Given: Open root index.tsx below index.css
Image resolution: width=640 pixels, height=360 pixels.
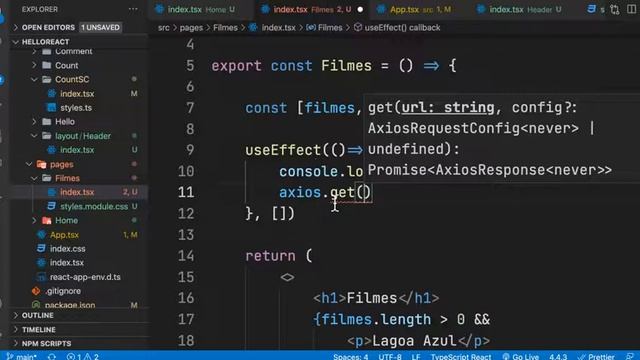Looking at the screenshot, I should click(67, 262).
